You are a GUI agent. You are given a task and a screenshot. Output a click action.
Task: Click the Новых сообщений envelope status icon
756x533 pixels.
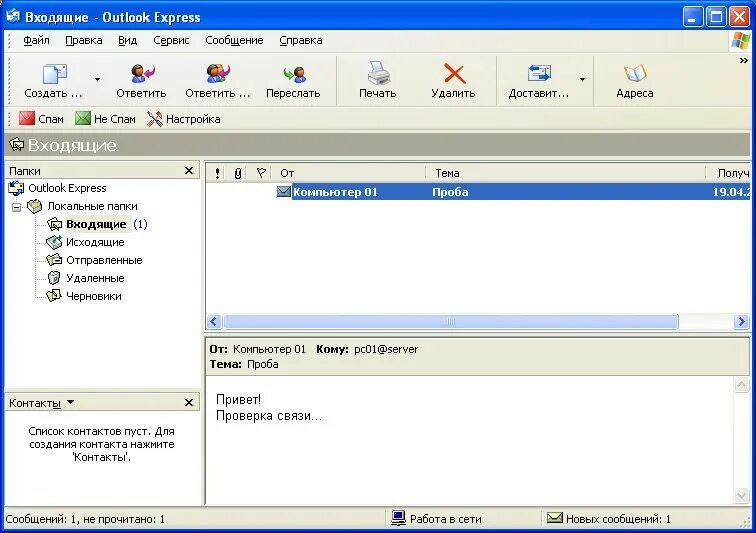click(555, 518)
